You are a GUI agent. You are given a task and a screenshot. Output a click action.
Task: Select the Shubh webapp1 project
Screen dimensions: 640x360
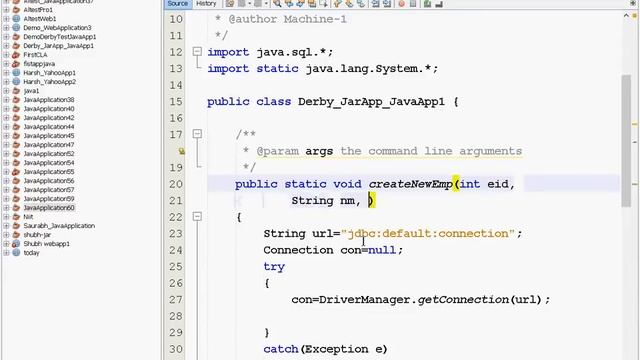pos(46,244)
